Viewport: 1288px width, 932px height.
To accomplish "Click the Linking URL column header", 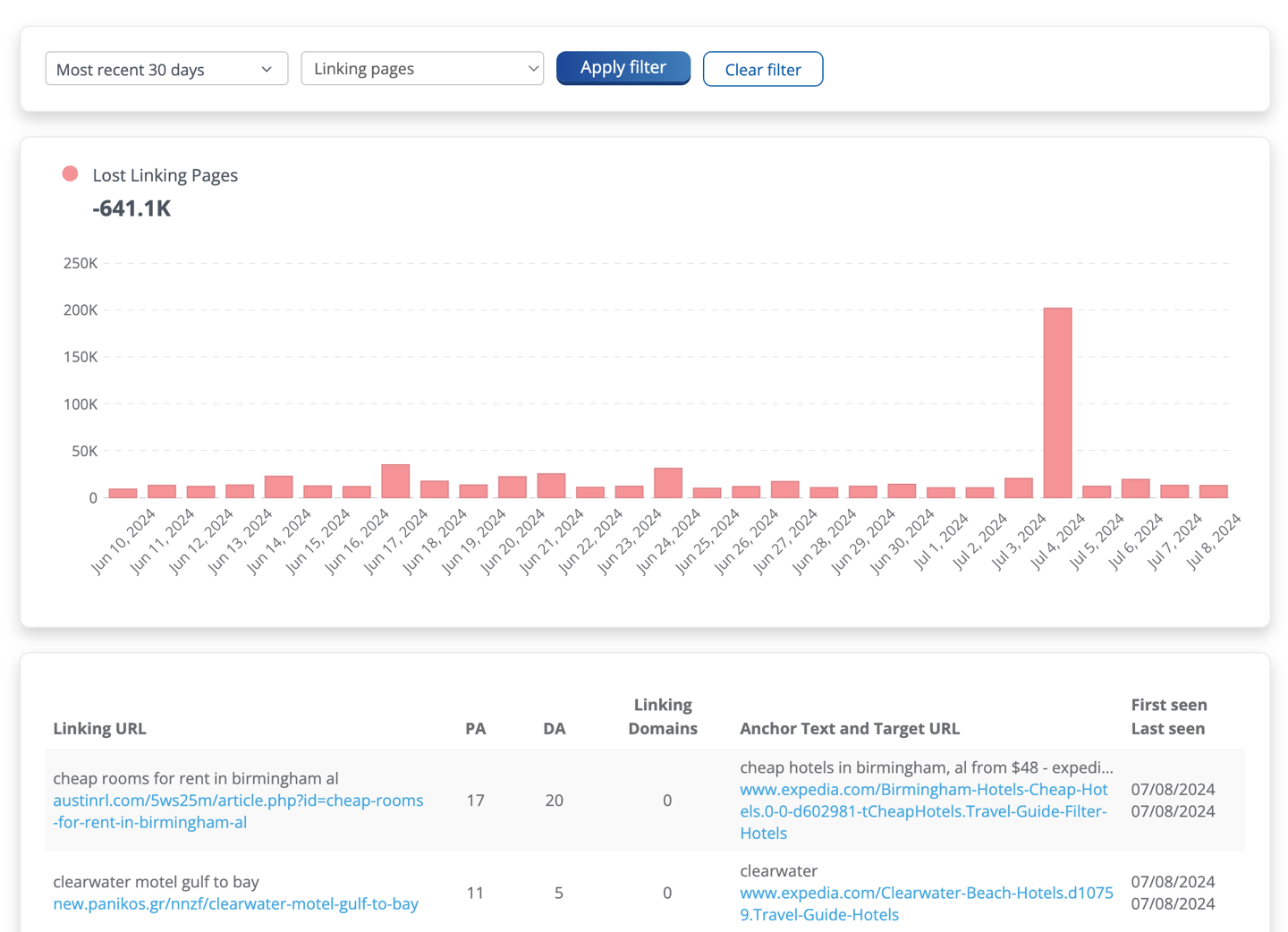I will (x=99, y=728).
